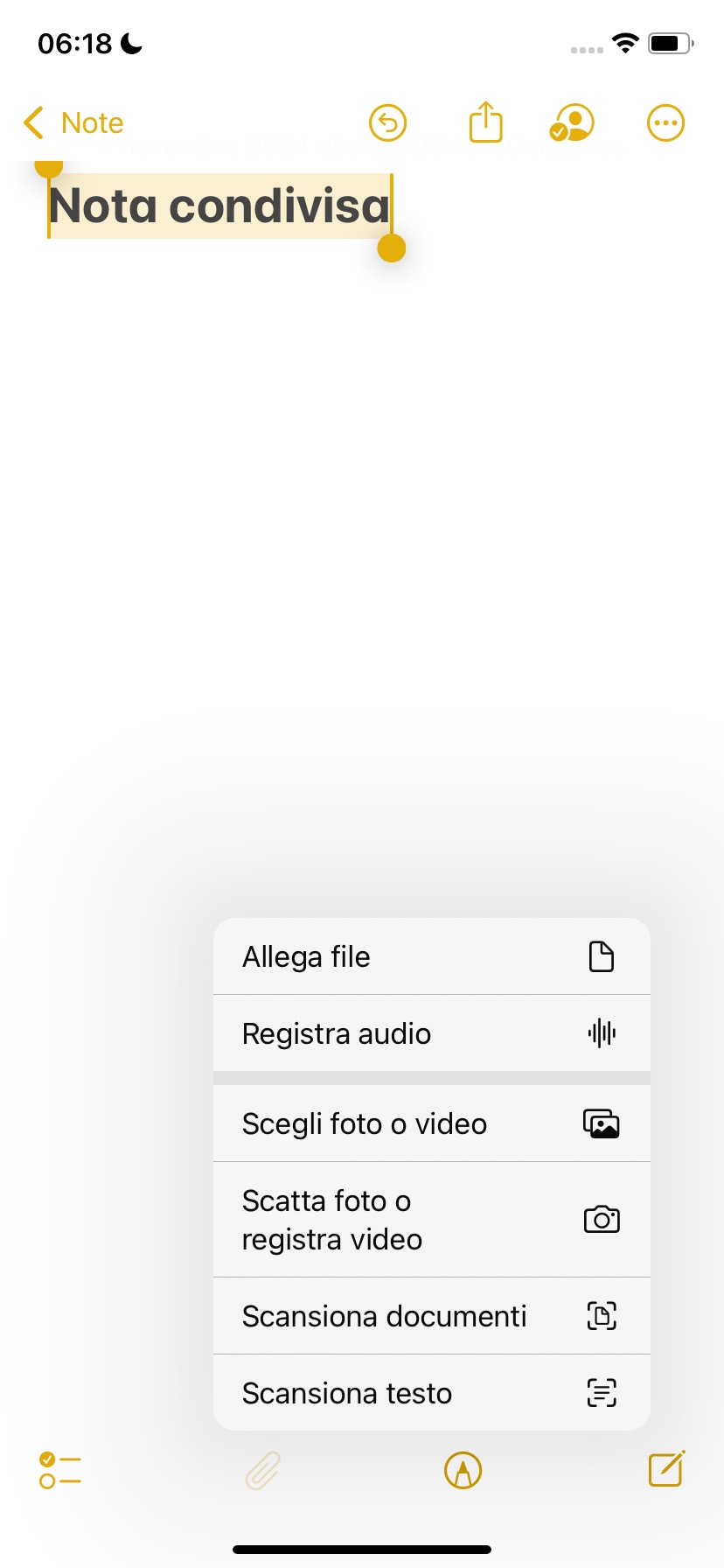This screenshot has width=724, height=1568.
Task: Tap the selected title Nota condivisa
Action: (219, 206)
